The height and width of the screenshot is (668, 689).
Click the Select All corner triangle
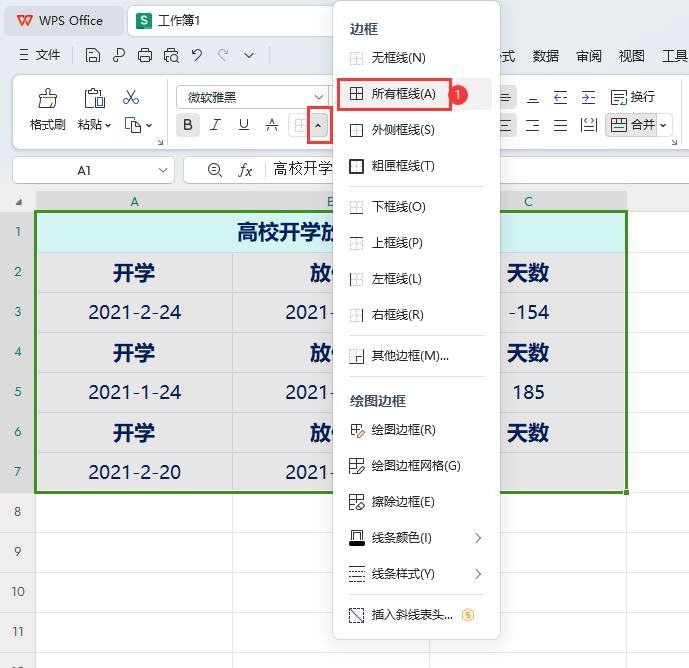tap(18, 202)
